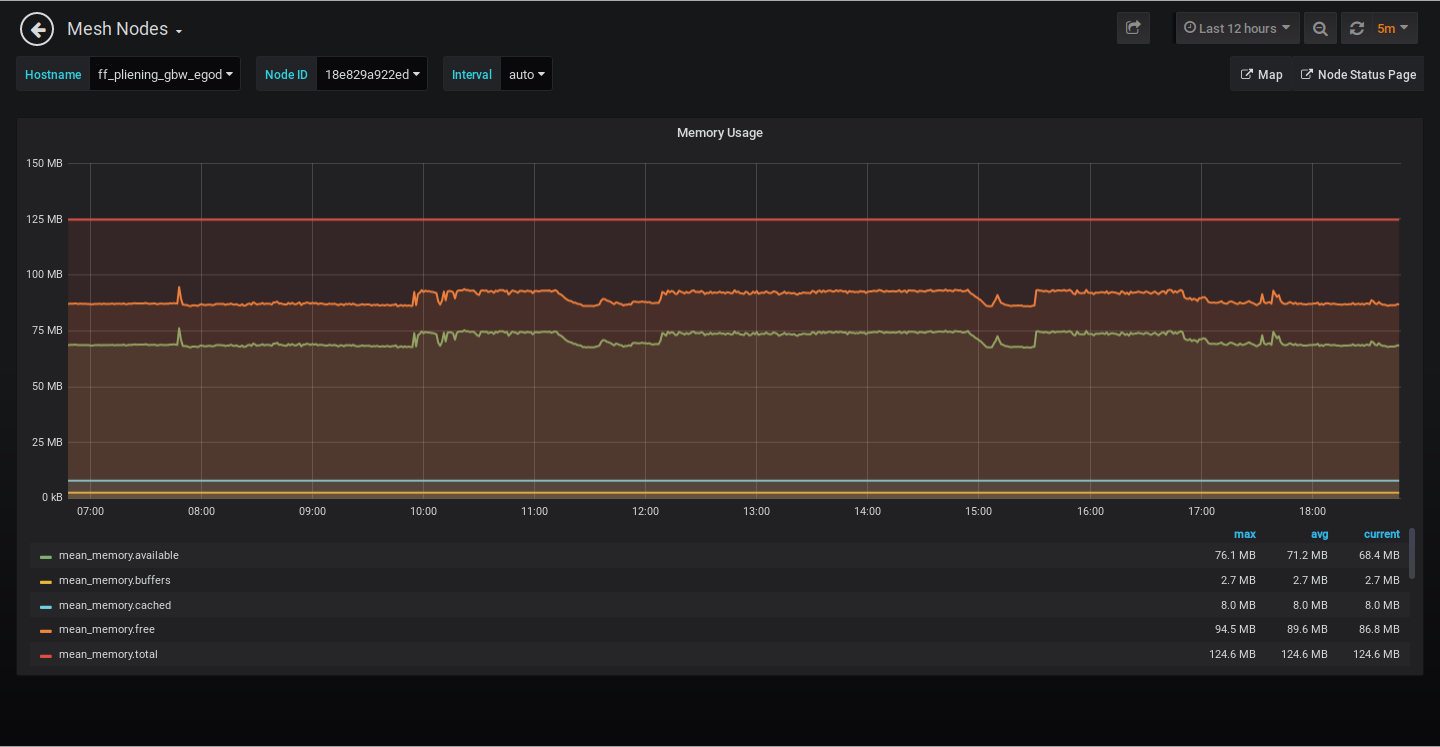This screenshot has width=1440, height=747.
Task: Click the Memory Usage panel title
Action: pos(719,132)
